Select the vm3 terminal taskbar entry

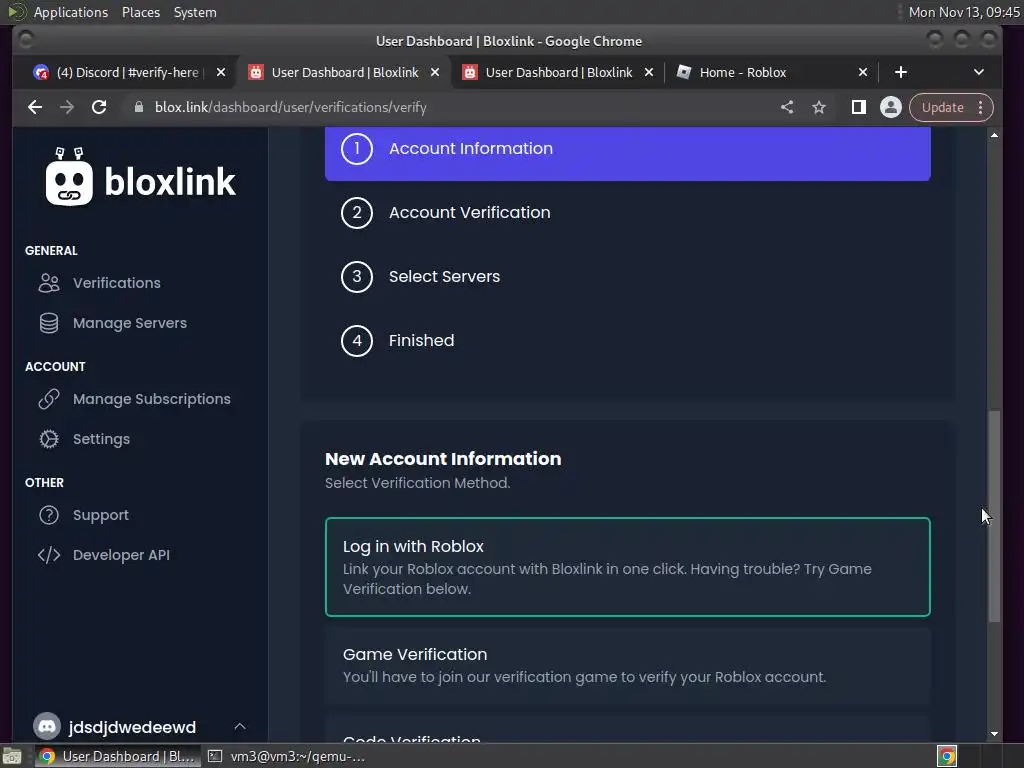coord(286,756)
